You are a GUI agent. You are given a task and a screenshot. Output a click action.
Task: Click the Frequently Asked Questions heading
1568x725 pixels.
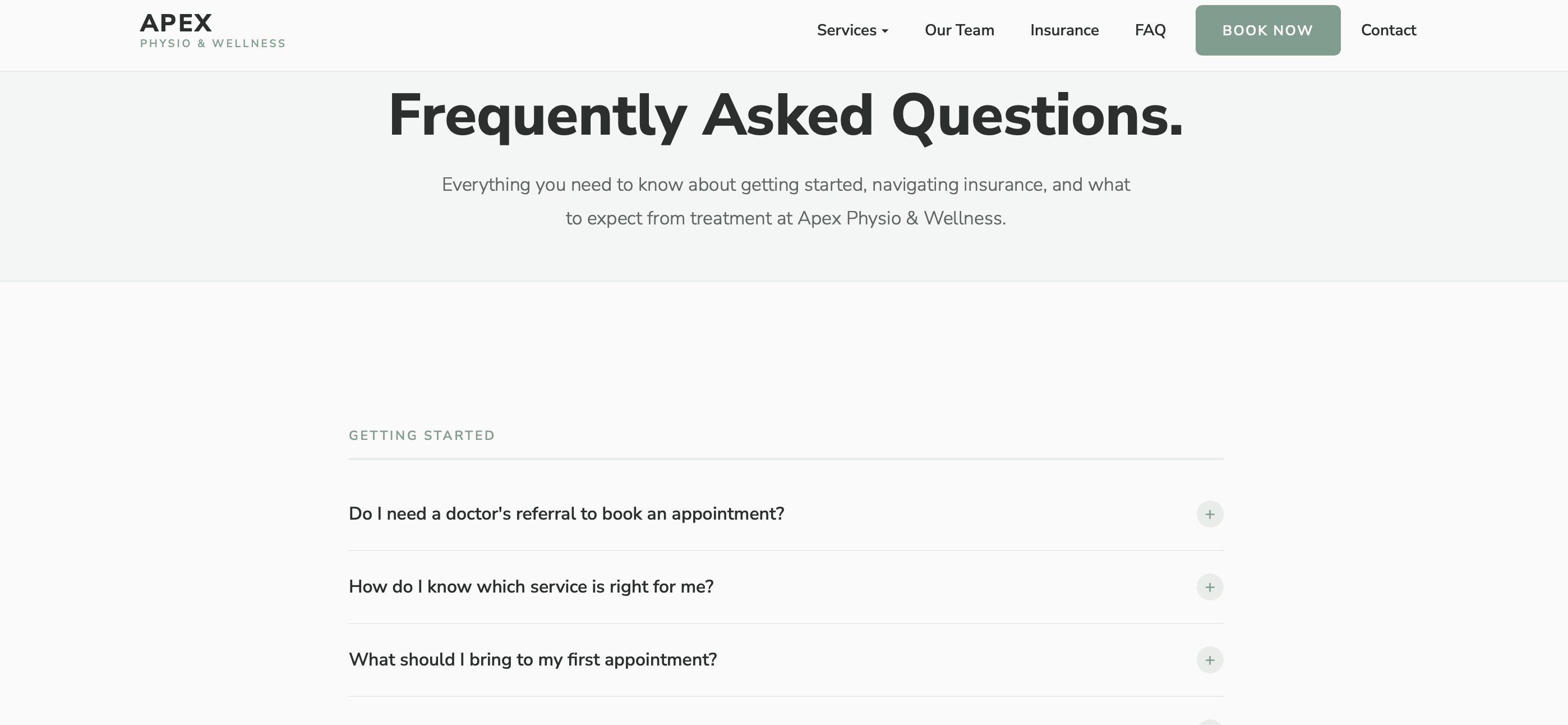tap(785, 116)
